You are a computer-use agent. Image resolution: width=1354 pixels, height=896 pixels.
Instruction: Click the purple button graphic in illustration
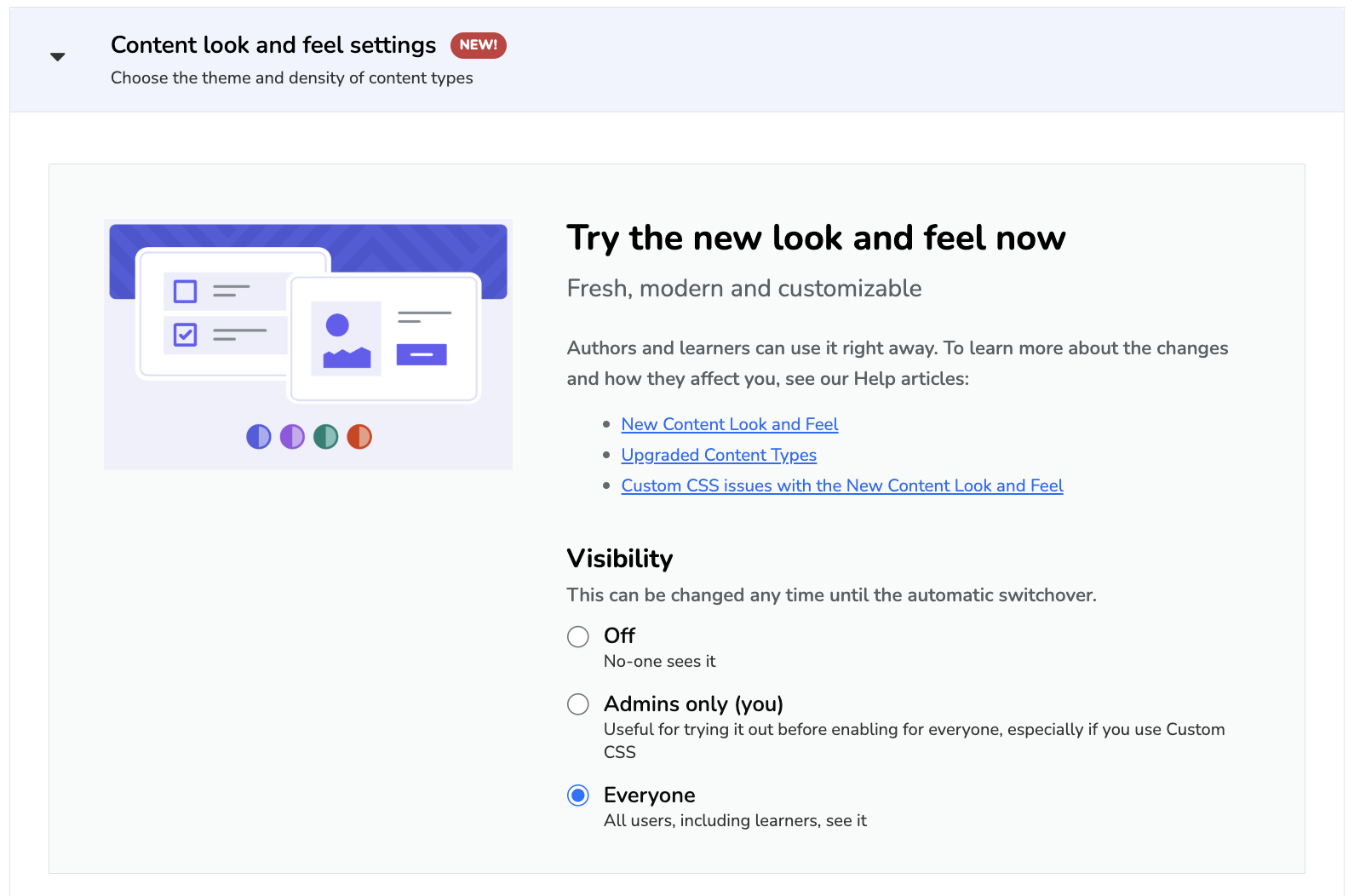[422, 354]
